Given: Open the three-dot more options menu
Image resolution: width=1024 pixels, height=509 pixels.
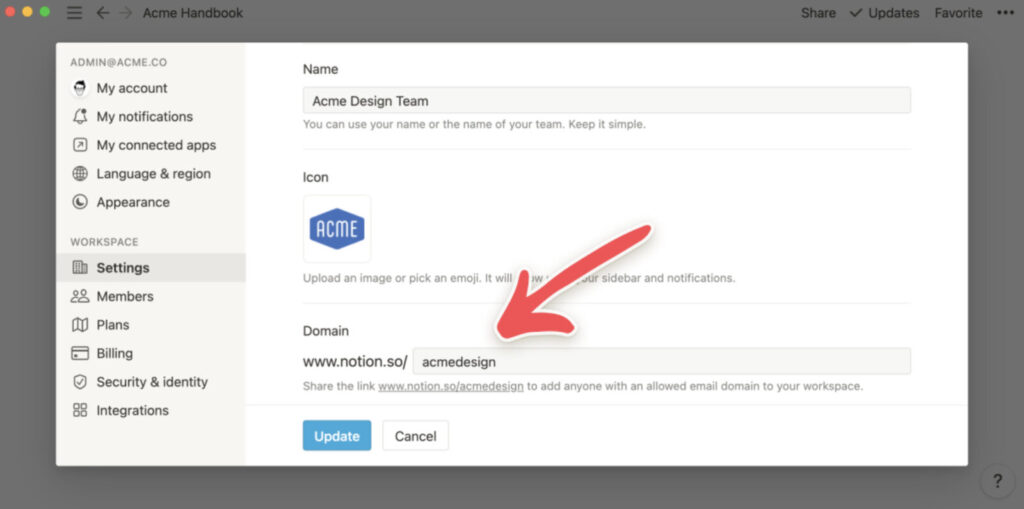Looking at the screenshot, I should [x=1005, y=13].
